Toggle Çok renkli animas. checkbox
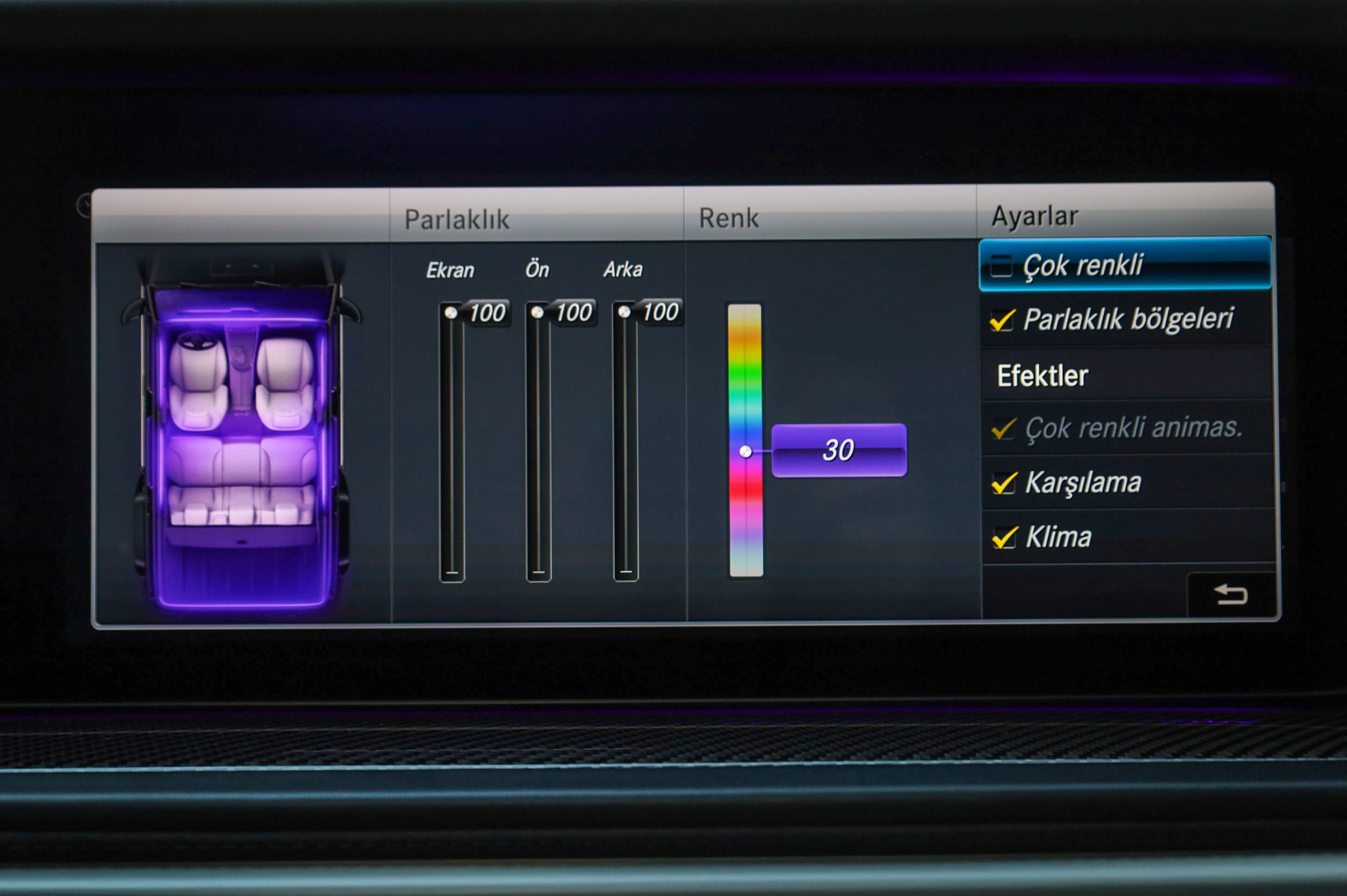 (1003, 429)
